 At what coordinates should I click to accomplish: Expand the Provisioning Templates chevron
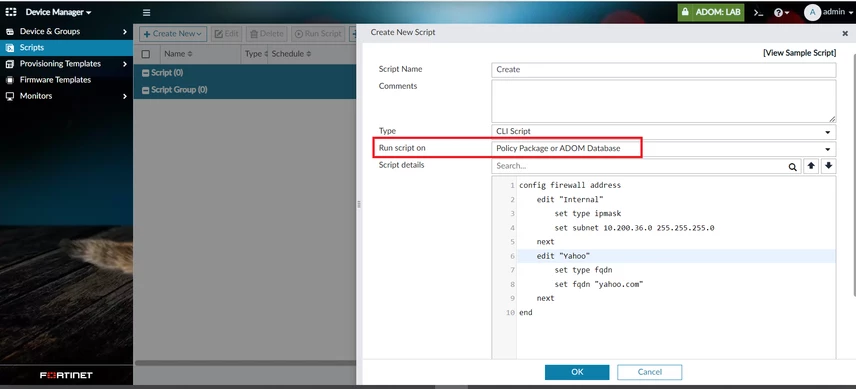125,64
